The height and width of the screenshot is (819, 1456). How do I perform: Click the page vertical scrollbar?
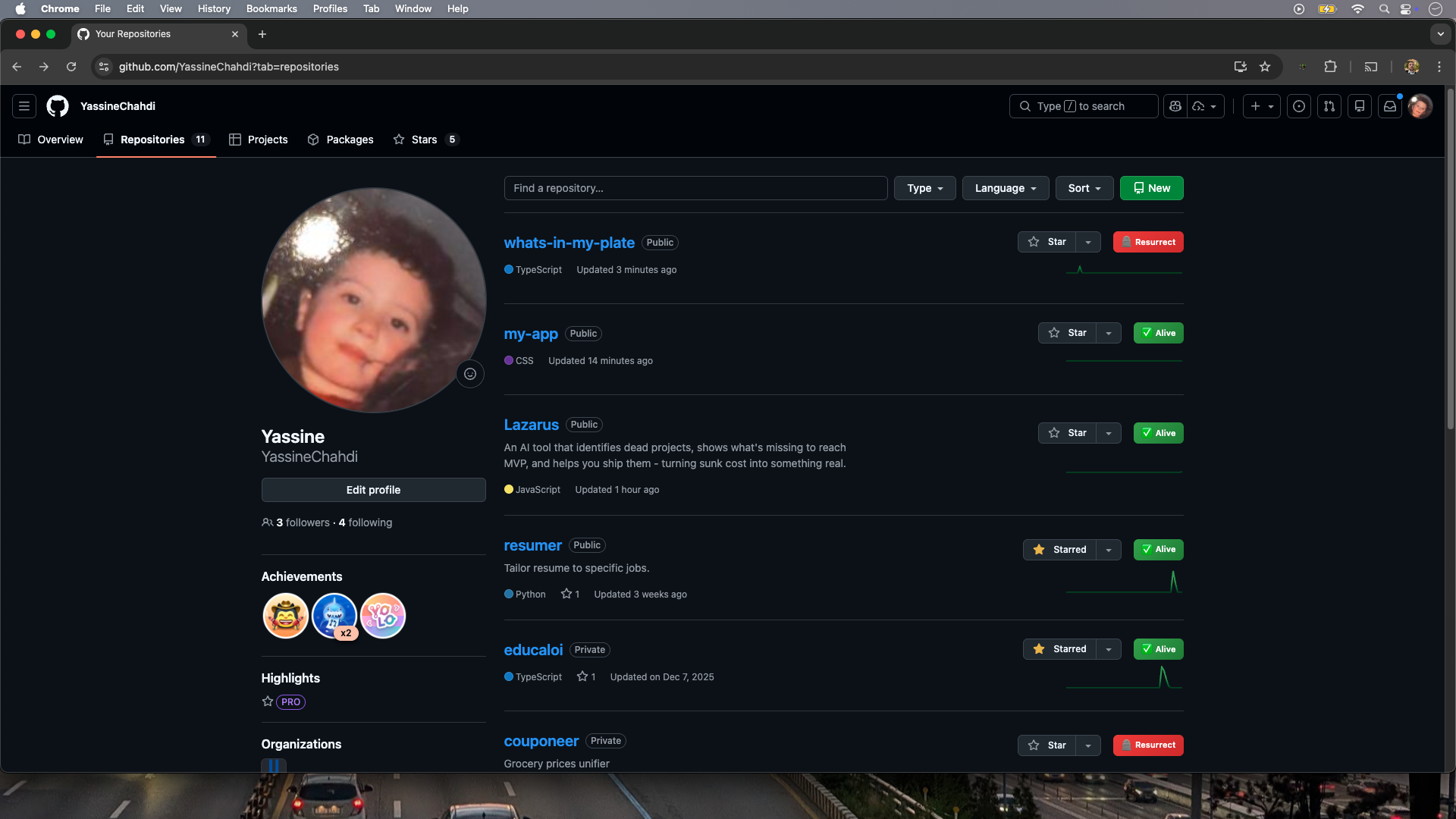(1450, 258)
